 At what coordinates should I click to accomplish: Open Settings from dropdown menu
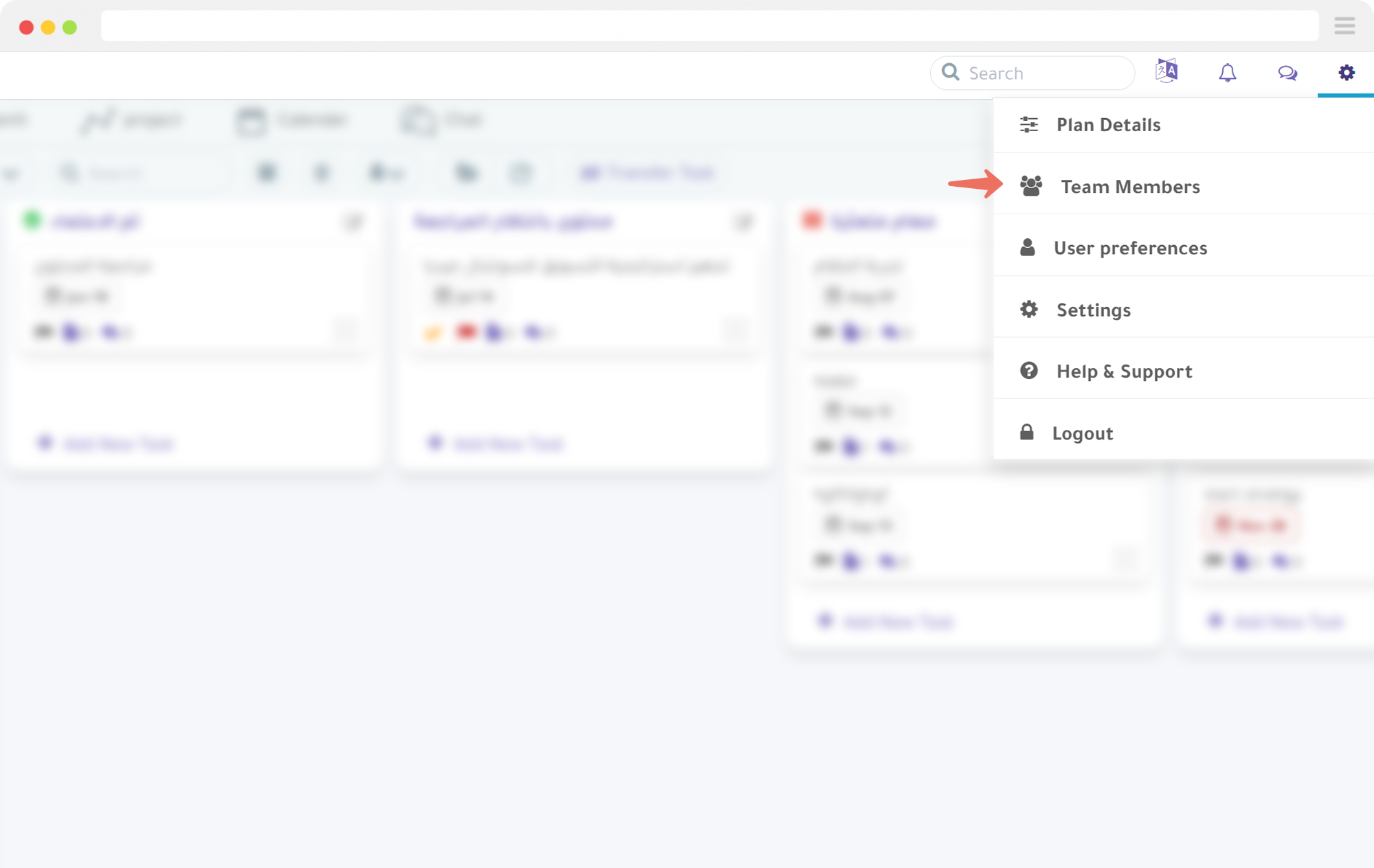(x=1094, y=309)
